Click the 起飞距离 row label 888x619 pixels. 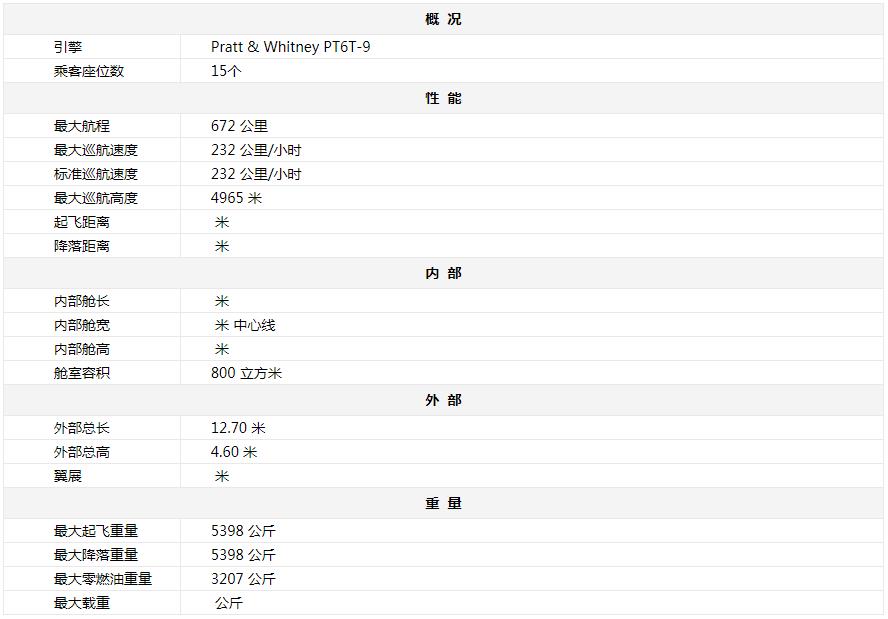point(82,222)
